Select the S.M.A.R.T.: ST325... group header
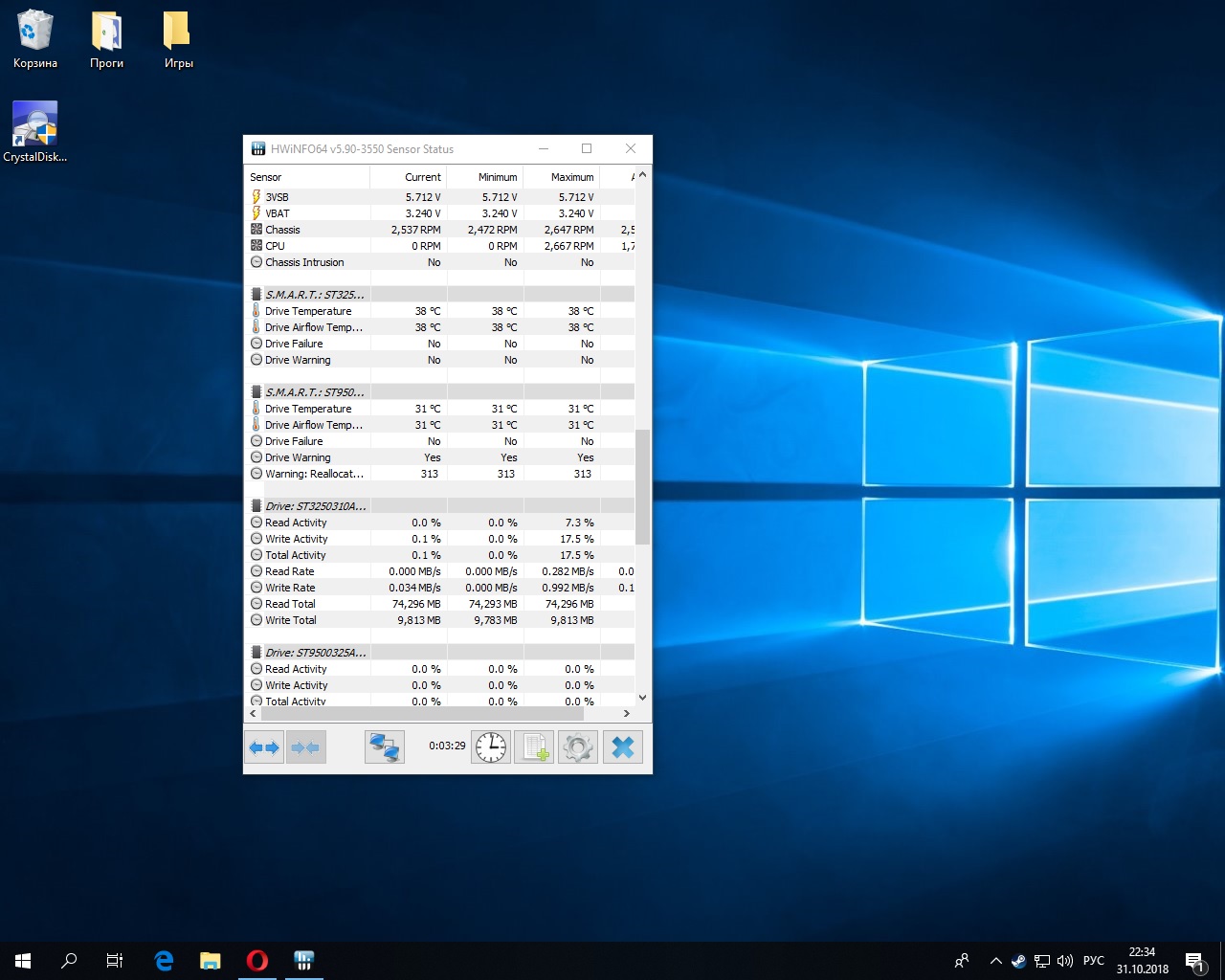The width and height of the screenshot is (1225, 980). pyautogui.click(x=440, y=295)
